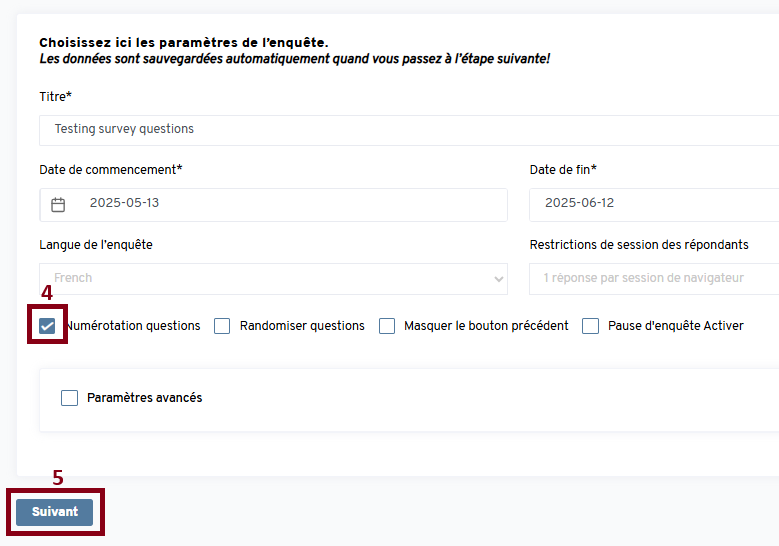Check the Pause d'enquête Activer box
Screen dimensions: 779x546
click(x=591, y=326)
